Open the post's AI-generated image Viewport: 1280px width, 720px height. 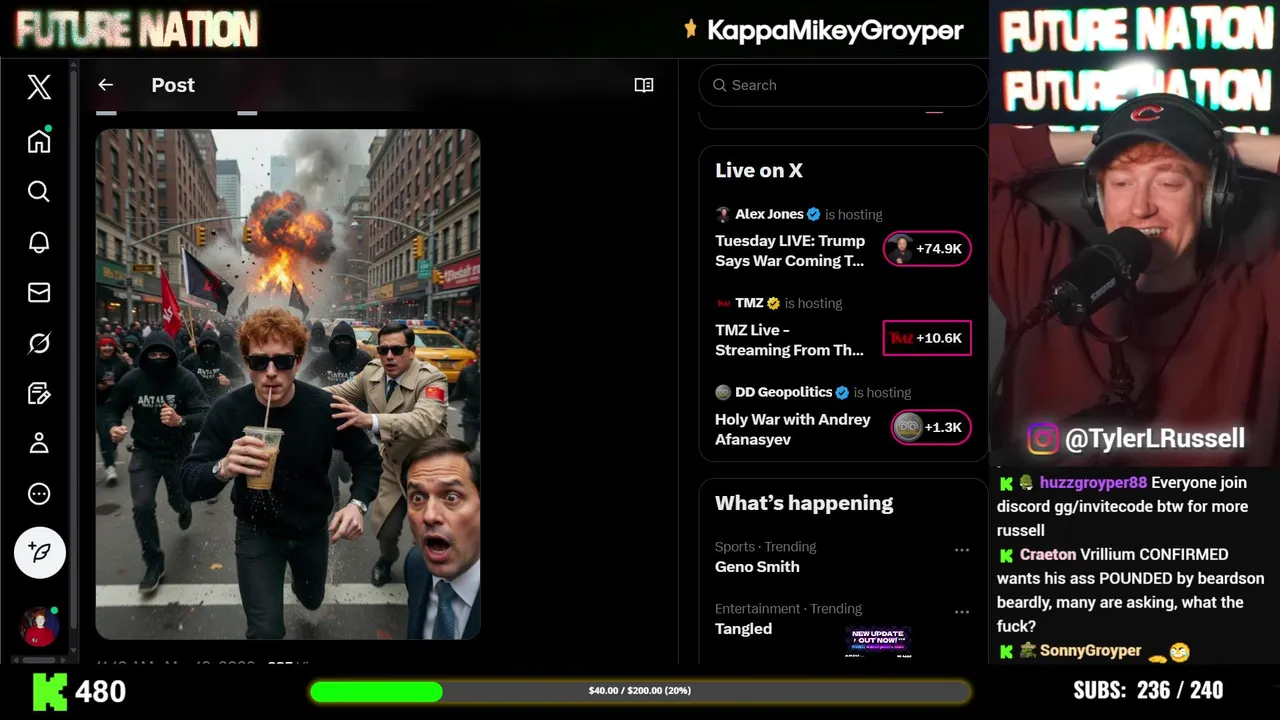288,384
